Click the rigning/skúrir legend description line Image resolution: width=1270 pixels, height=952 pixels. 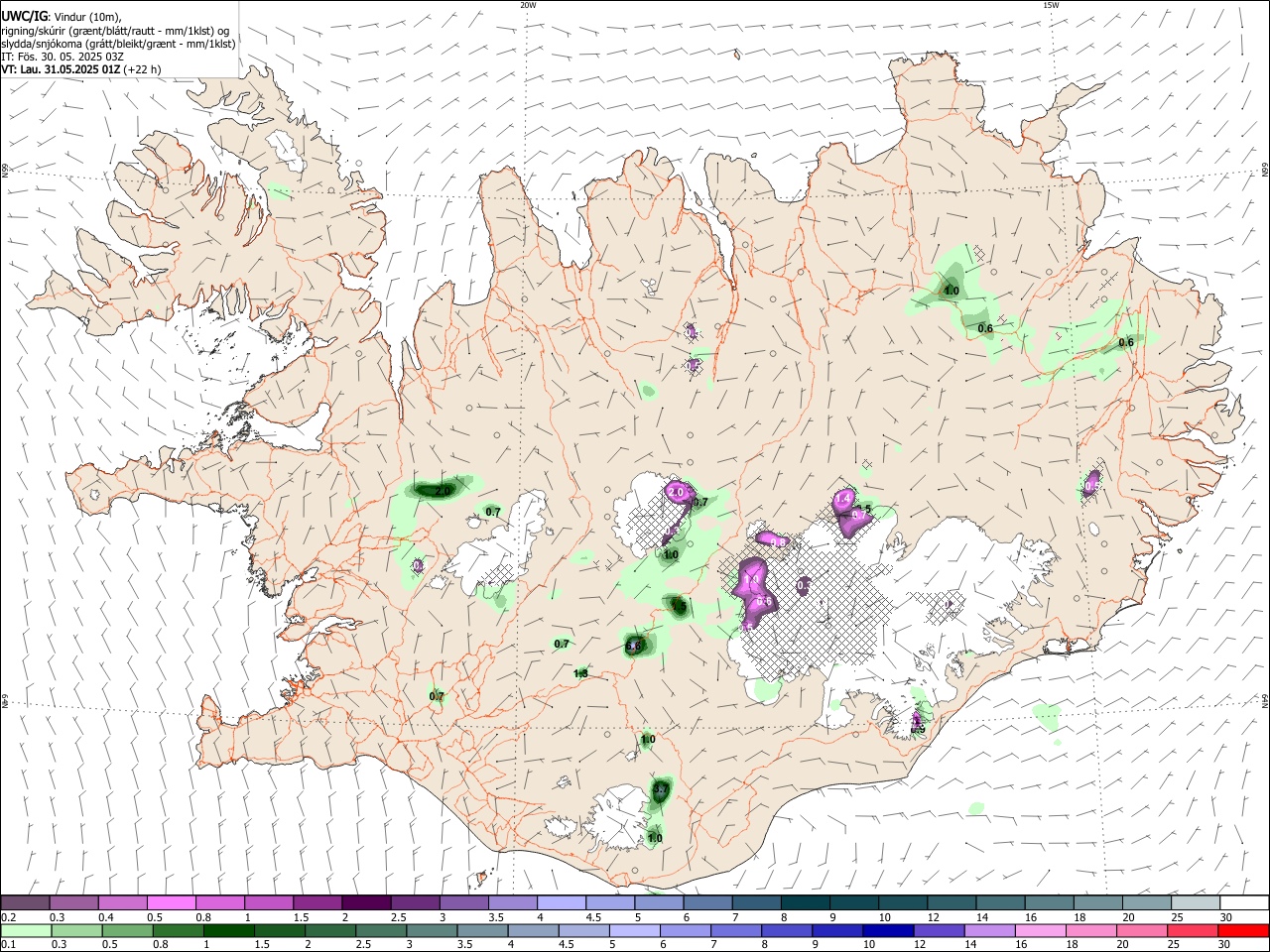[x=117, y=31]
